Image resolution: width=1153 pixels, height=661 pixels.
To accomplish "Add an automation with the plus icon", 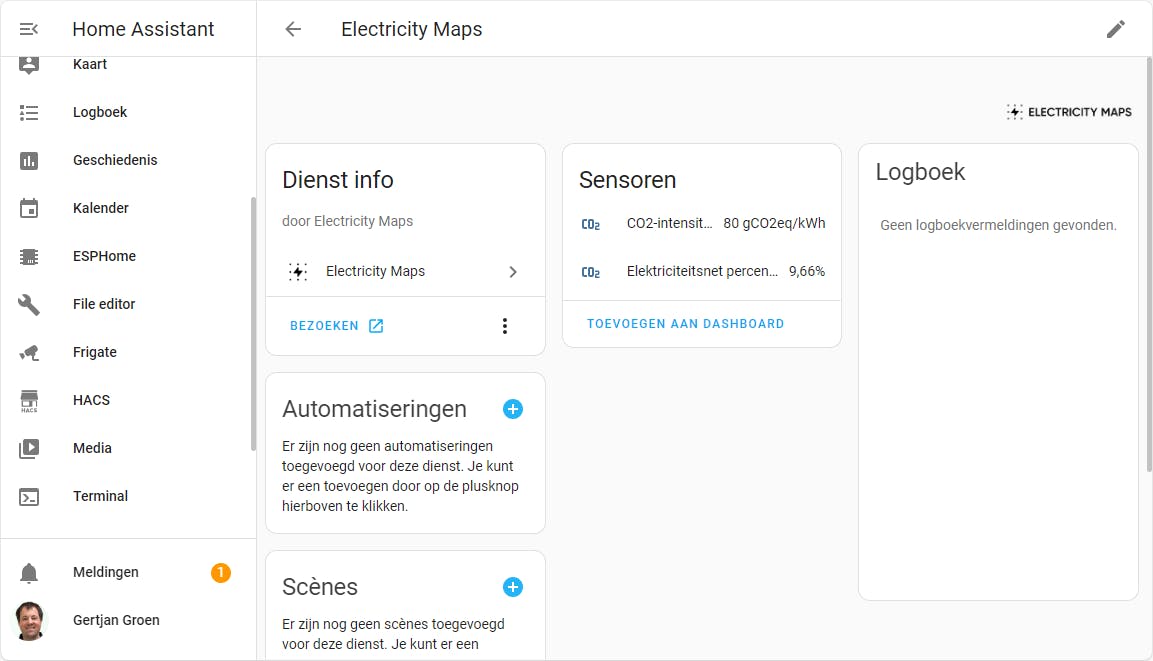I will (513, 409).
